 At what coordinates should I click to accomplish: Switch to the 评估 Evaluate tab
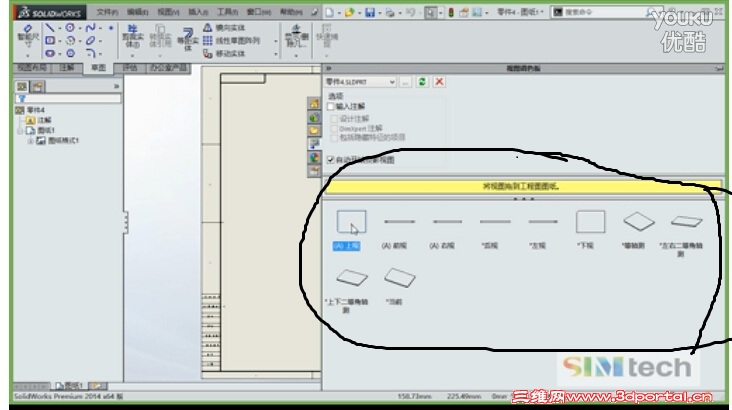(130, 68)
